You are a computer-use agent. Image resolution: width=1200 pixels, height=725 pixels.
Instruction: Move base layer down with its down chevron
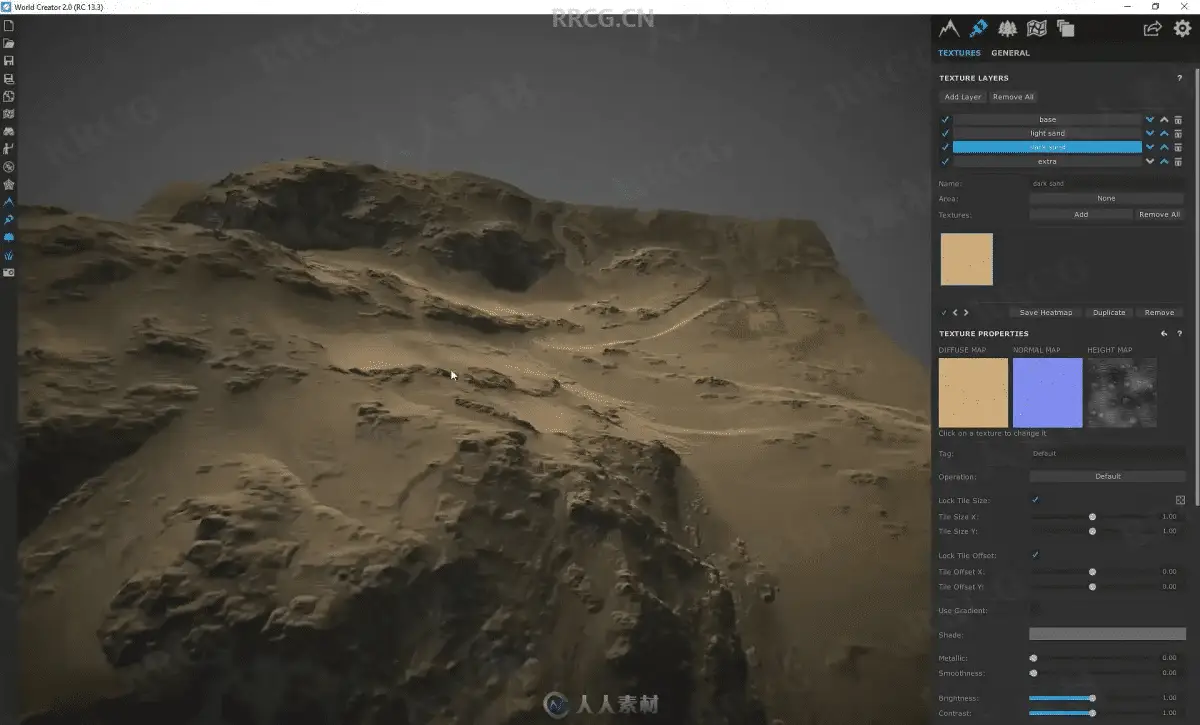pos(1150,119)
